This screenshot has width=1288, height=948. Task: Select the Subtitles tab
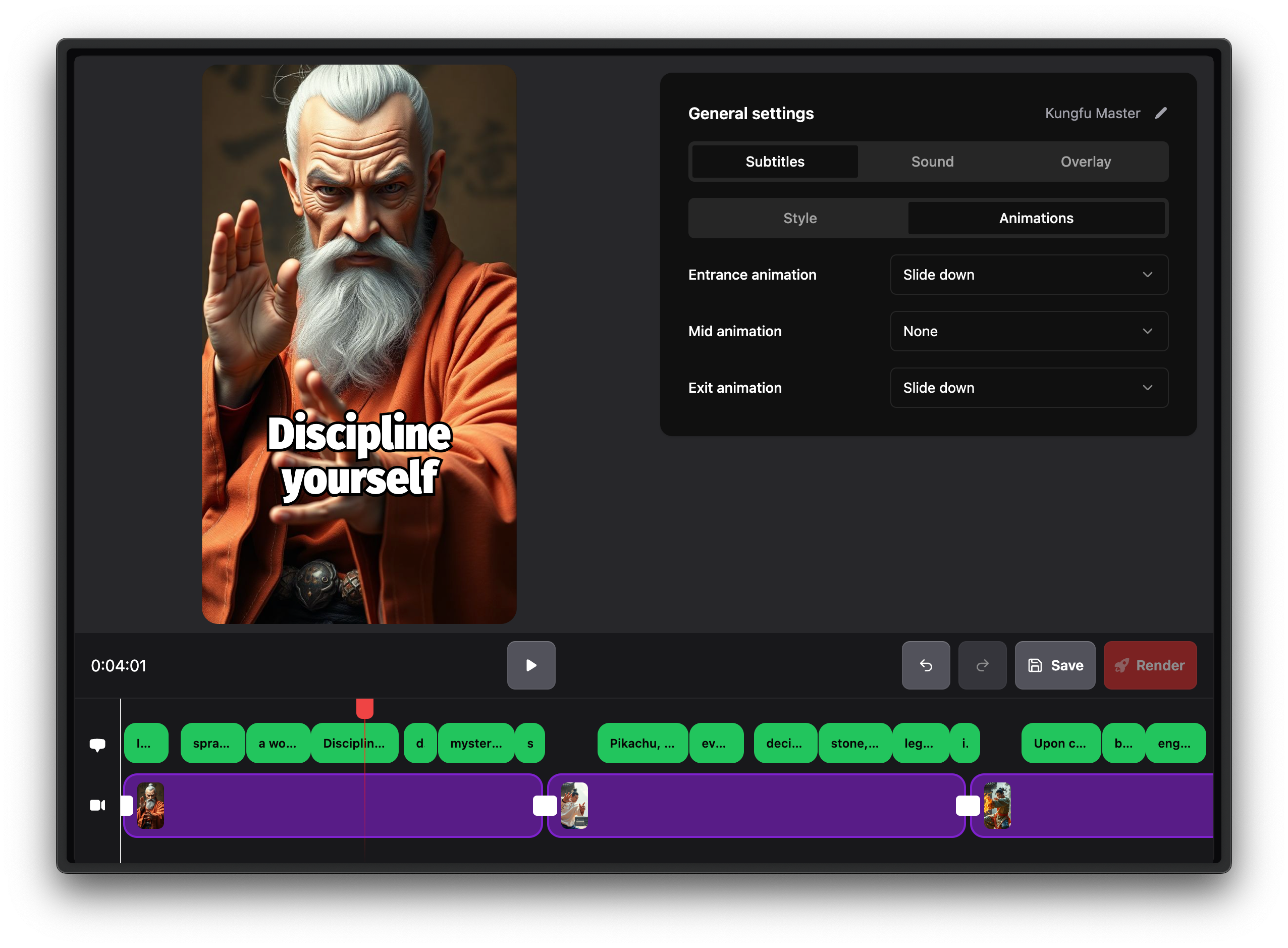pos(775,161)
